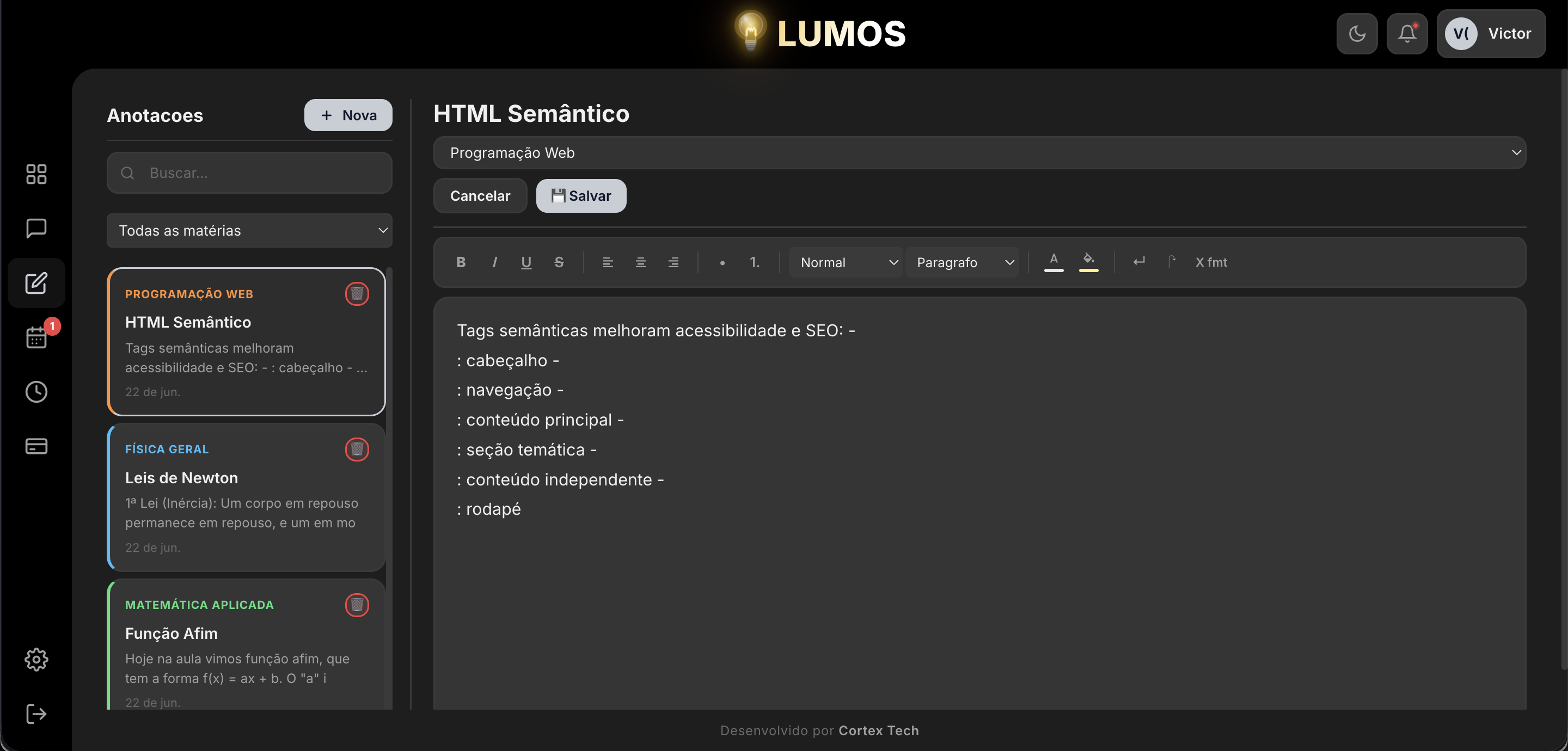Open the Programação Web subject dropdown
This screenshot has height=751, width=1568.
click(979, 153)
